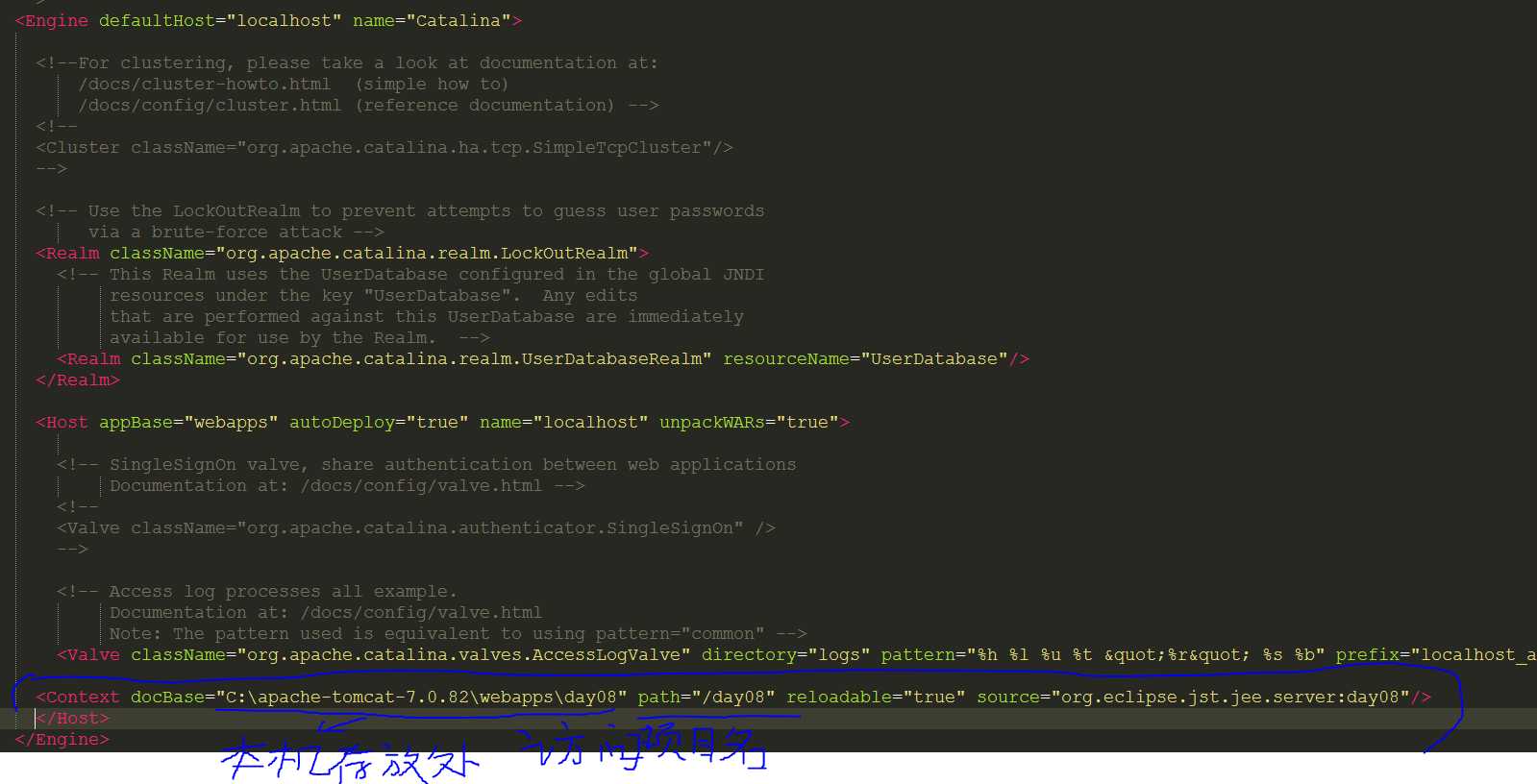Image resolution: width=1537 pixels, height=784 pixels.
Task: Click the unpackWARs="true" attribute
Action: click(750, 422)
